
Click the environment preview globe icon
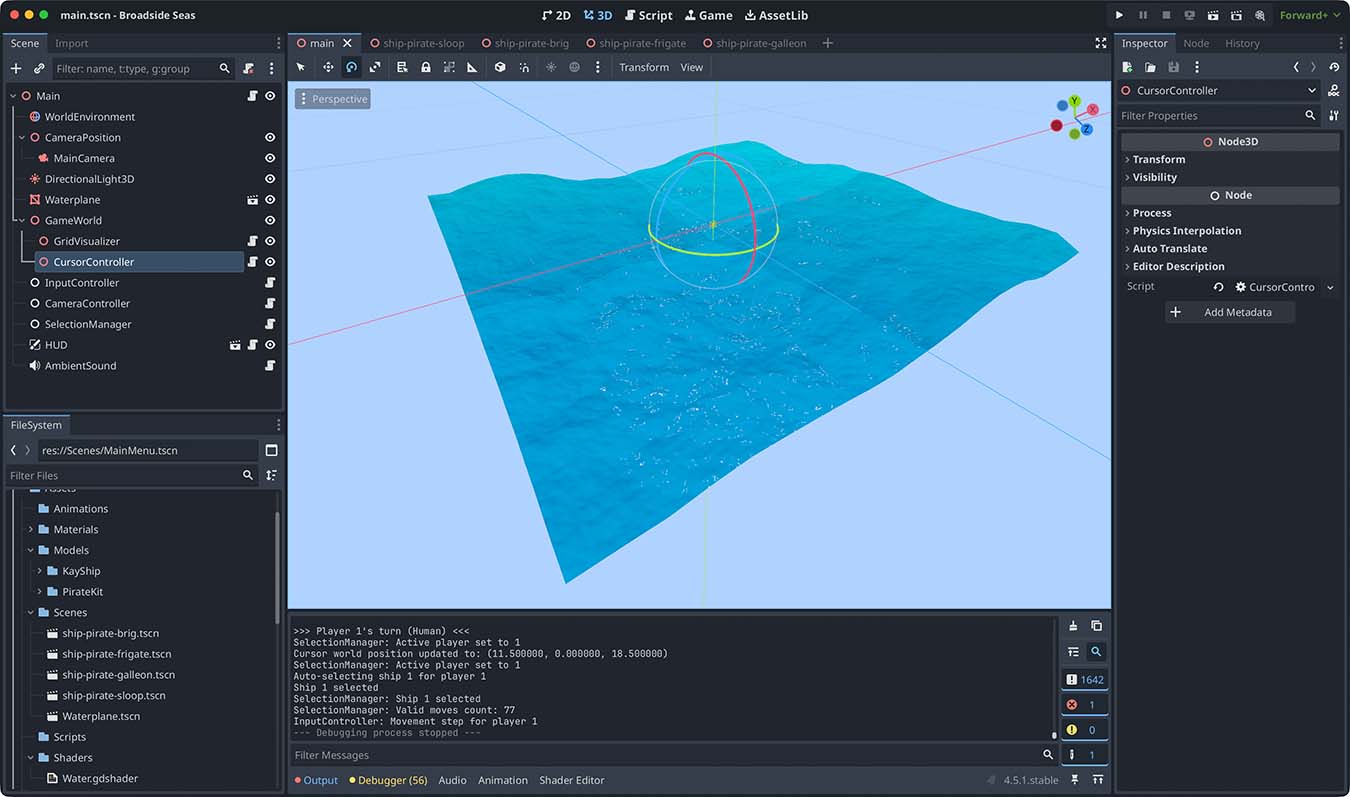pyautogui.click(x=575, y=67)
